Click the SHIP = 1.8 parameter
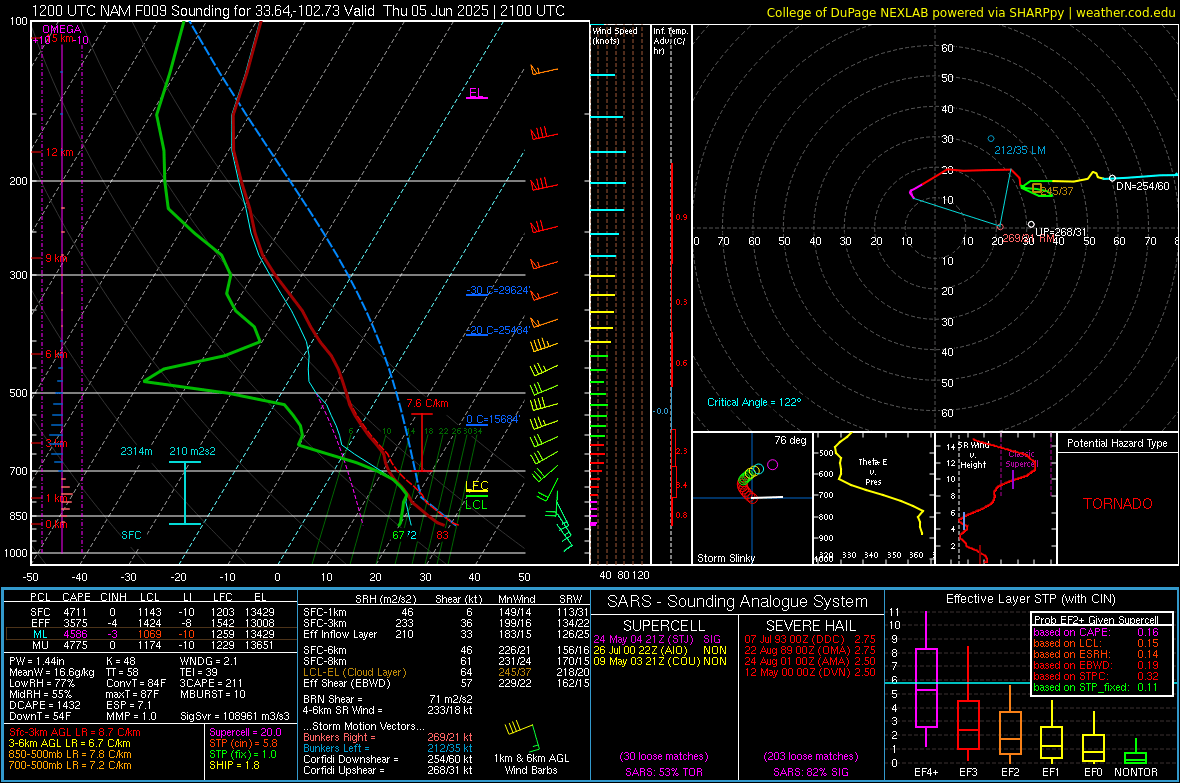1180x783 pixels. tap(234, 765)
